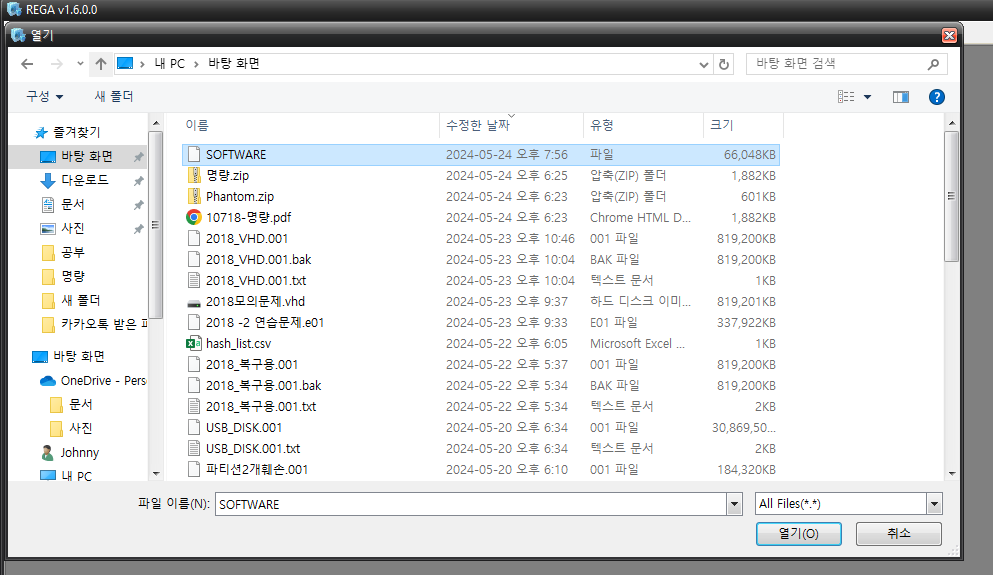Screen dimensions: 993x575
Task: Select the 10718-명량.pdf Chrome icon
Action: pyautogui.click(x=194, y=217)
